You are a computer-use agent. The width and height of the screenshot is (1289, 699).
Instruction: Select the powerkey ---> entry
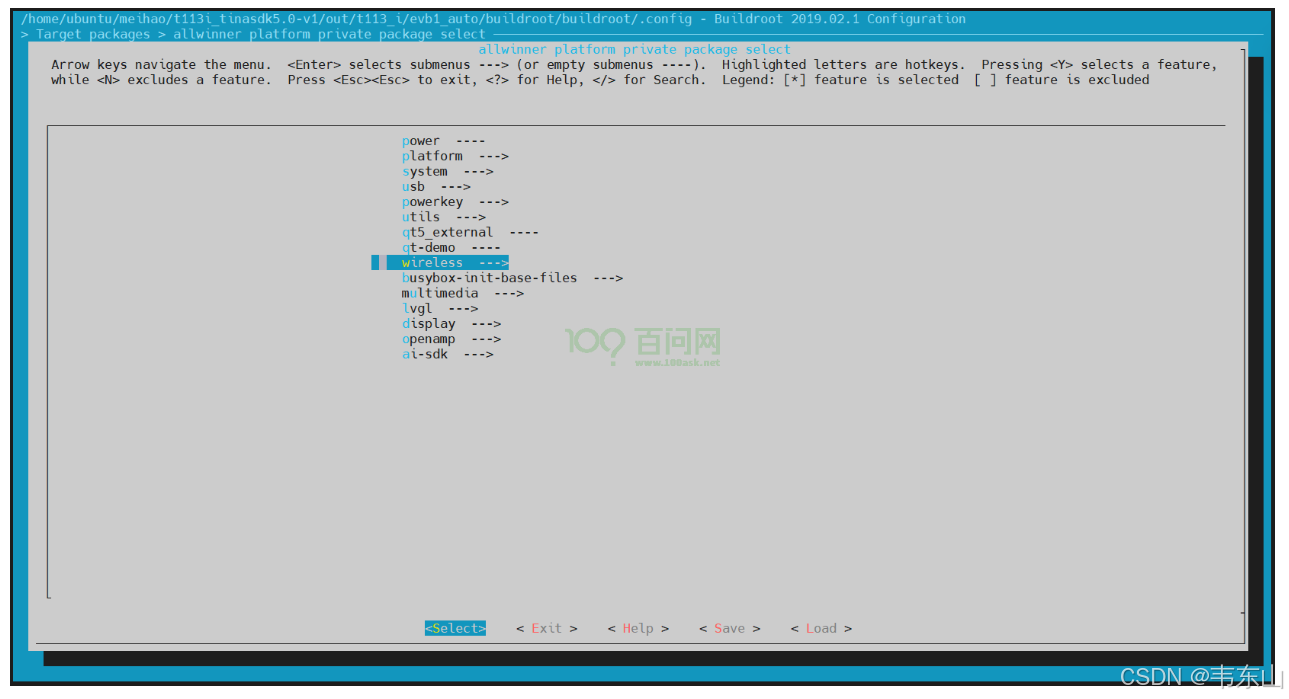click(x=455, y=202)
